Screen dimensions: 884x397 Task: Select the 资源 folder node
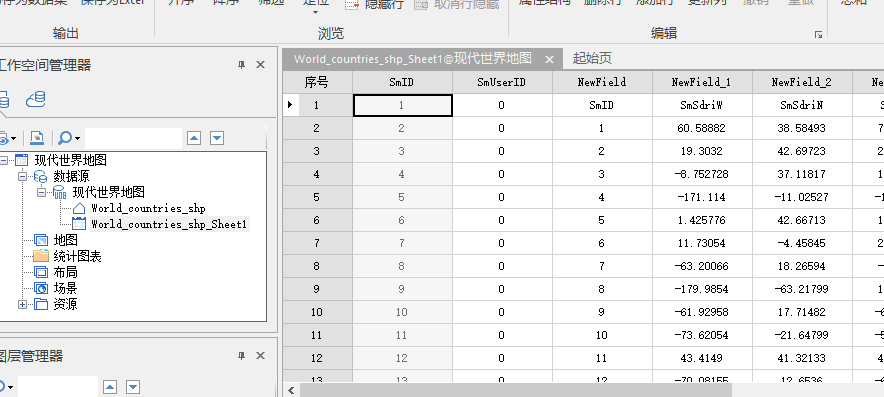point(65,305)
